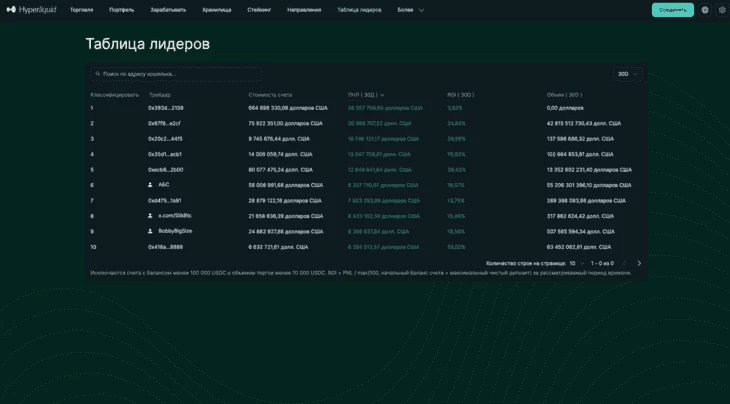Viewport: 730px width, 404px height.
Task: Open the "Более" menu dropdown
Action: tap(410, 10)
